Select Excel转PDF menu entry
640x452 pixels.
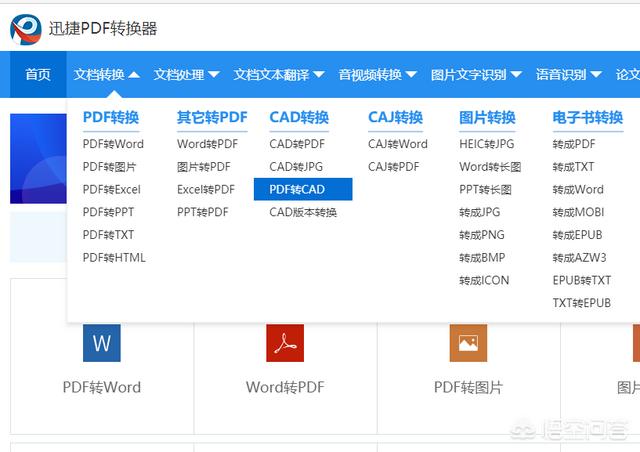click(x=206, y=189)
